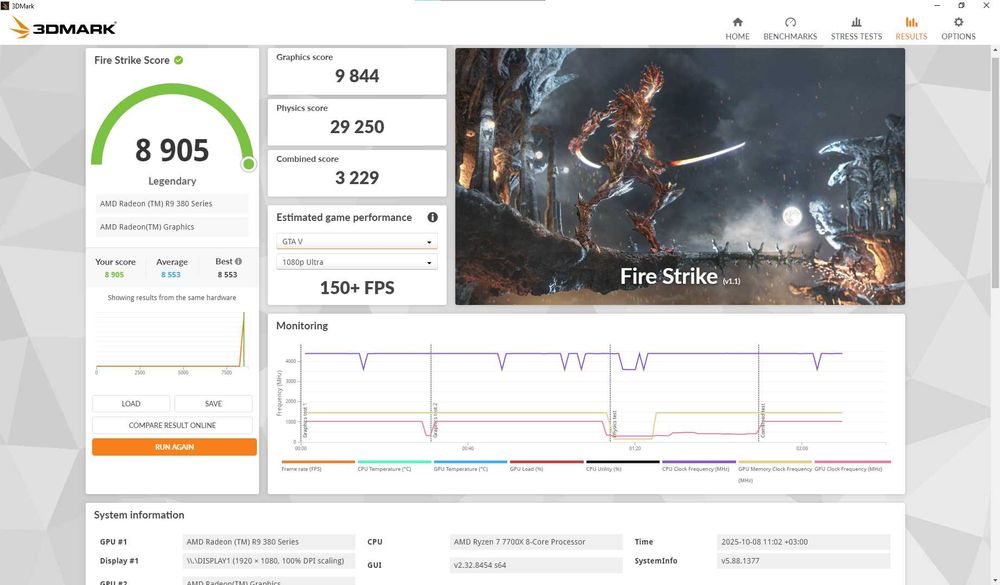The image size is (1000, 585).
Task: Toggle GPU Temperature legend in Monitoring
Action: click(x=470, y=466)
